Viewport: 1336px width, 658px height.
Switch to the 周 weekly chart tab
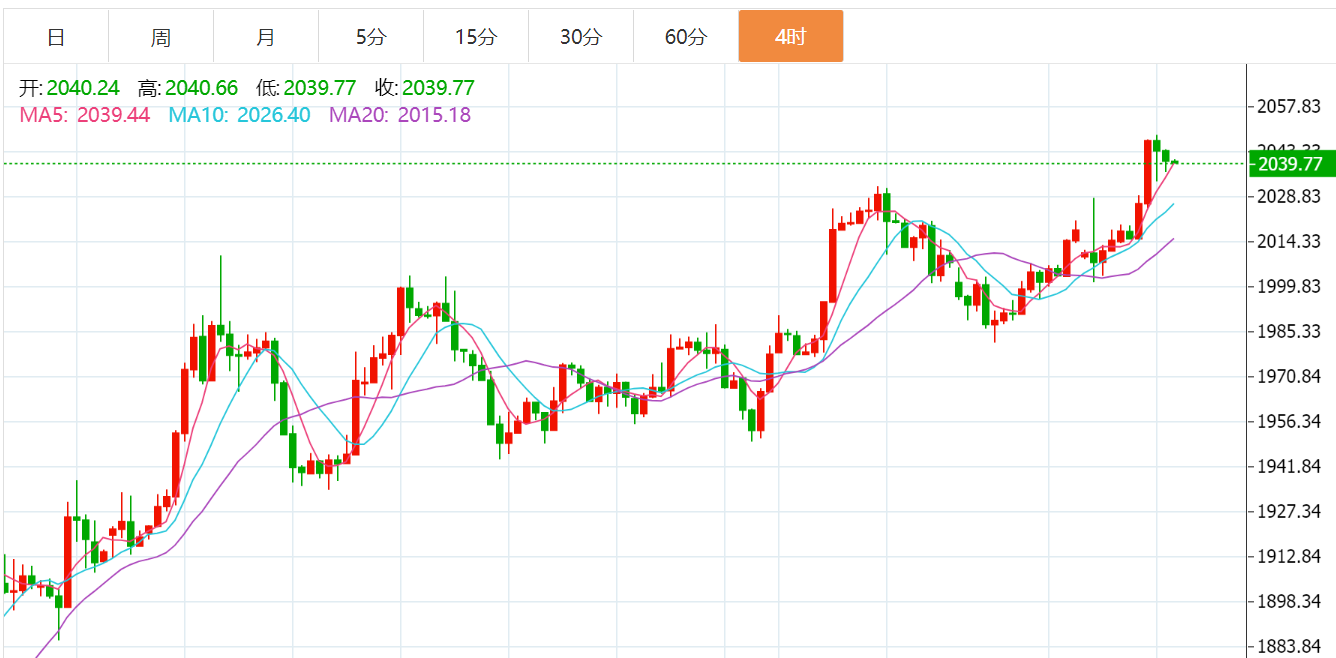[x=161, y=37]
